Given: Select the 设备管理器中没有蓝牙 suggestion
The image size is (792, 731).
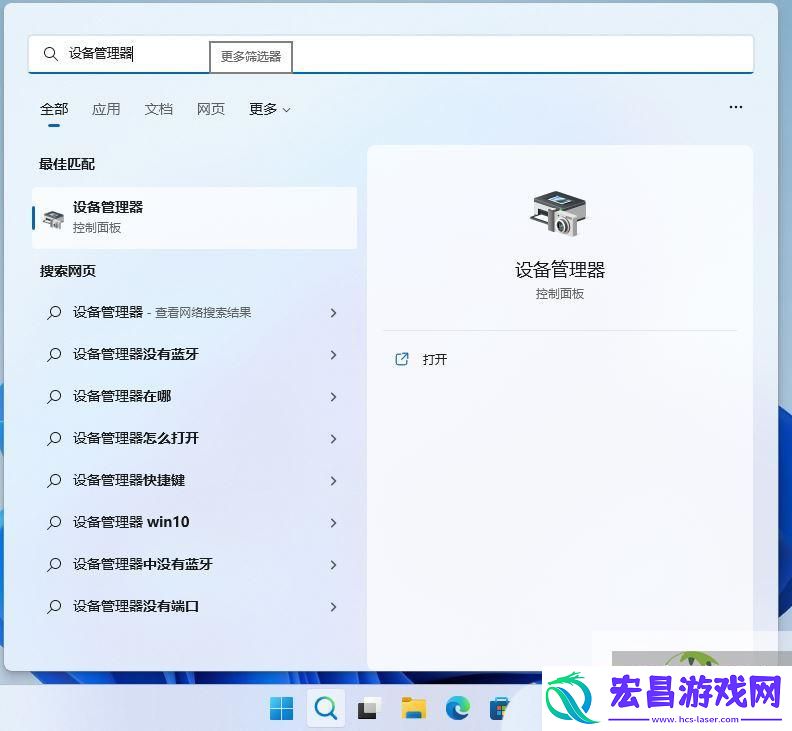Looking at the screenshot, I should (x=192, y=564).
